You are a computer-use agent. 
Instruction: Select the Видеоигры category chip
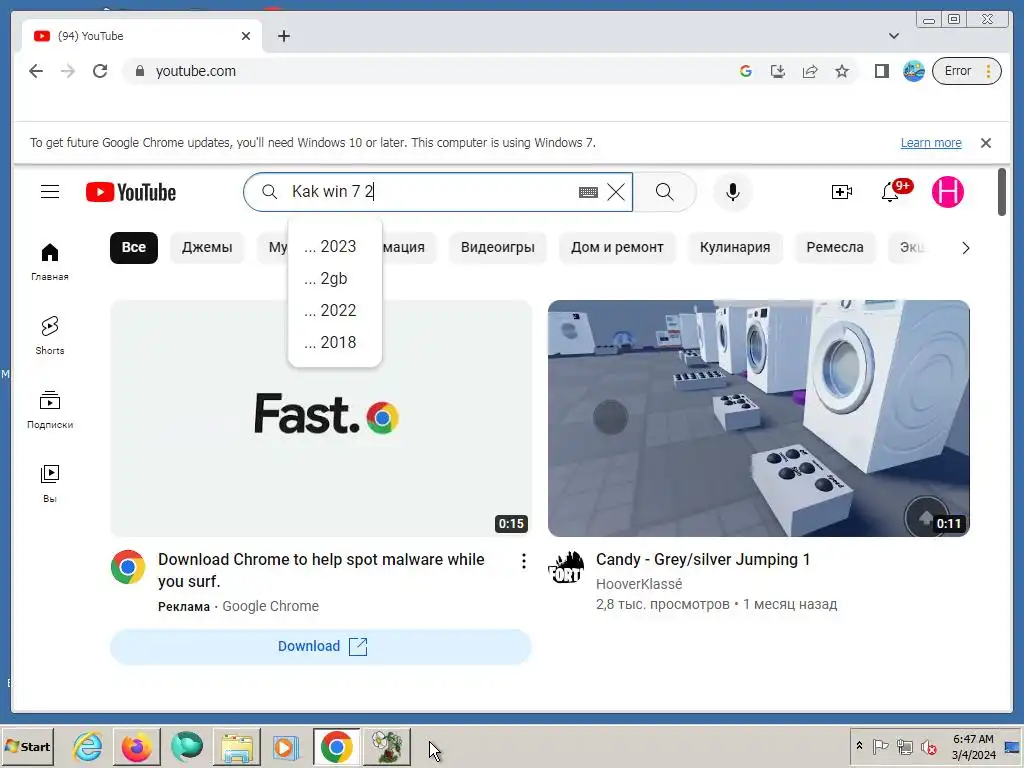click(498, 248)
